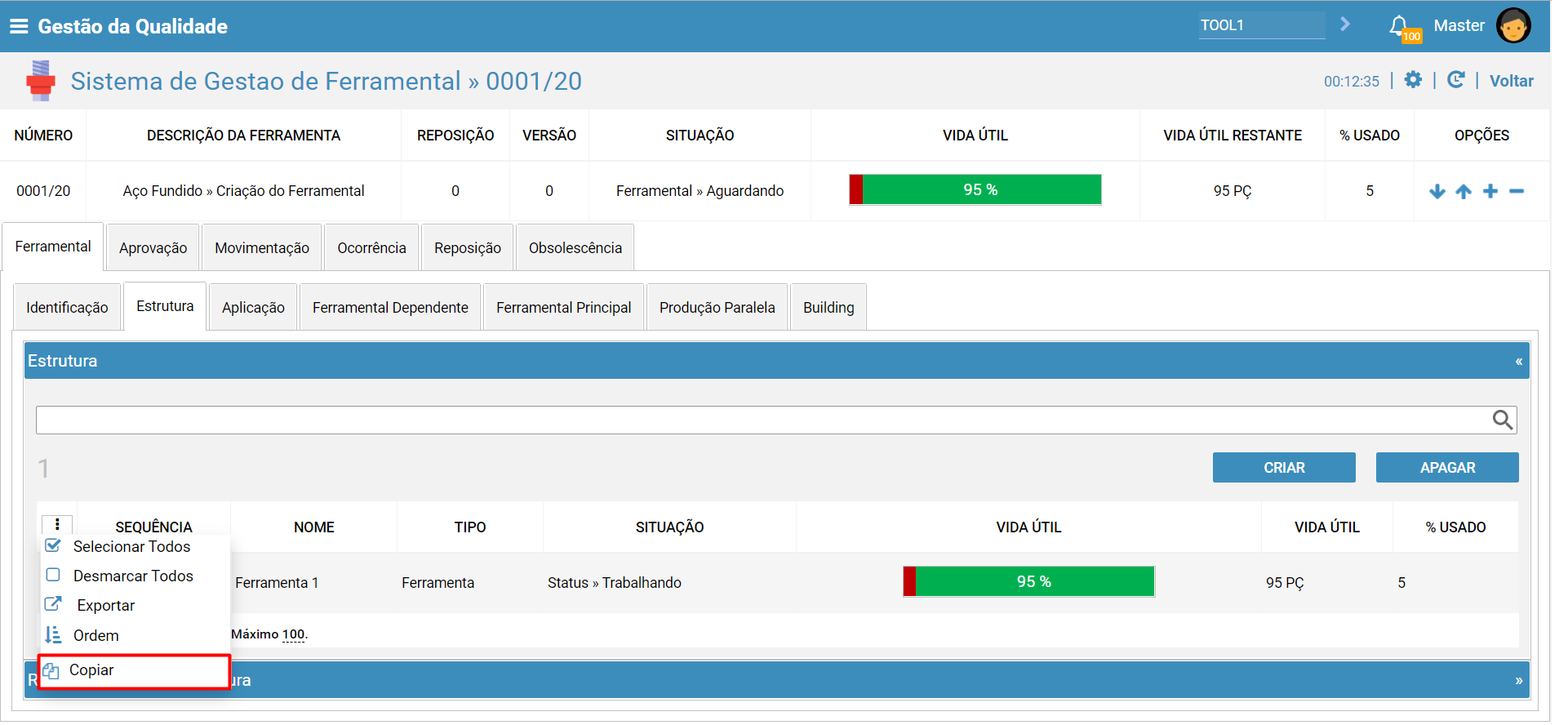The image size is (1568, 725).
Task: Click the 95 % bar in top row
Action: [975, 189]
